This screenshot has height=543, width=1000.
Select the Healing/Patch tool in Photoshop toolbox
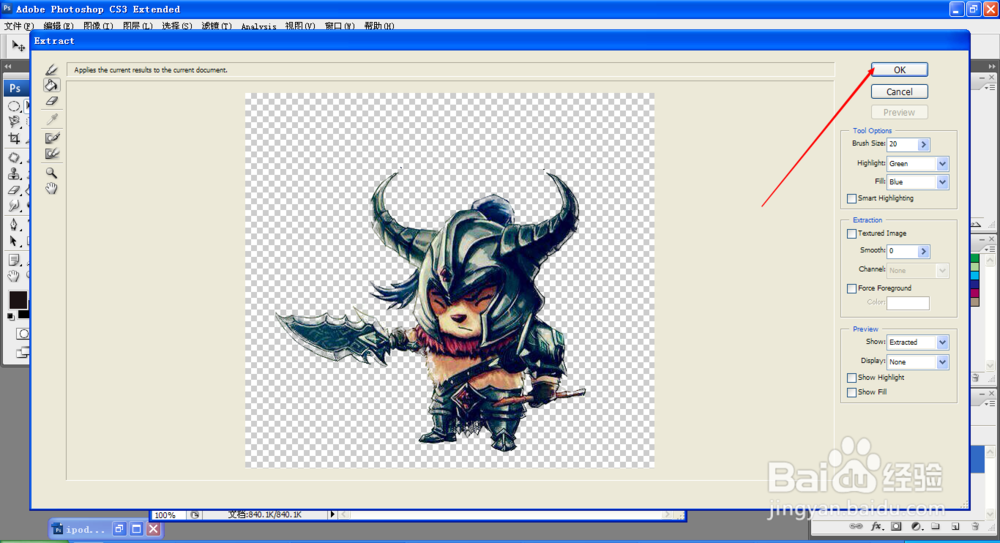[x=14, y=158]
